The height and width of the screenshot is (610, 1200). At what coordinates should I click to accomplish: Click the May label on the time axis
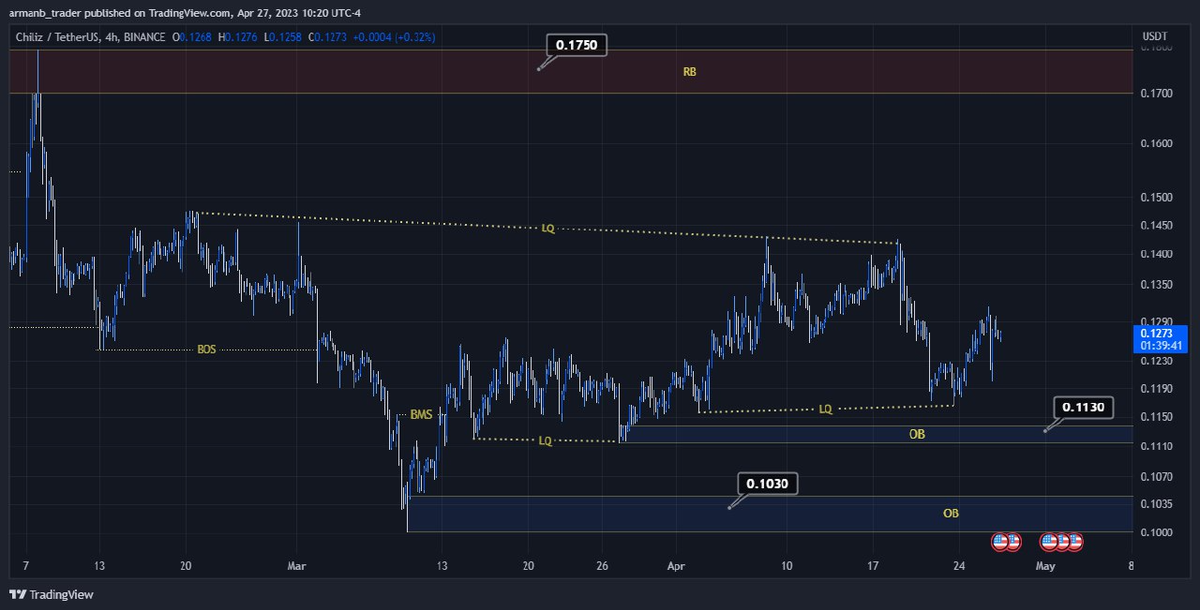tap(1045, 565)
